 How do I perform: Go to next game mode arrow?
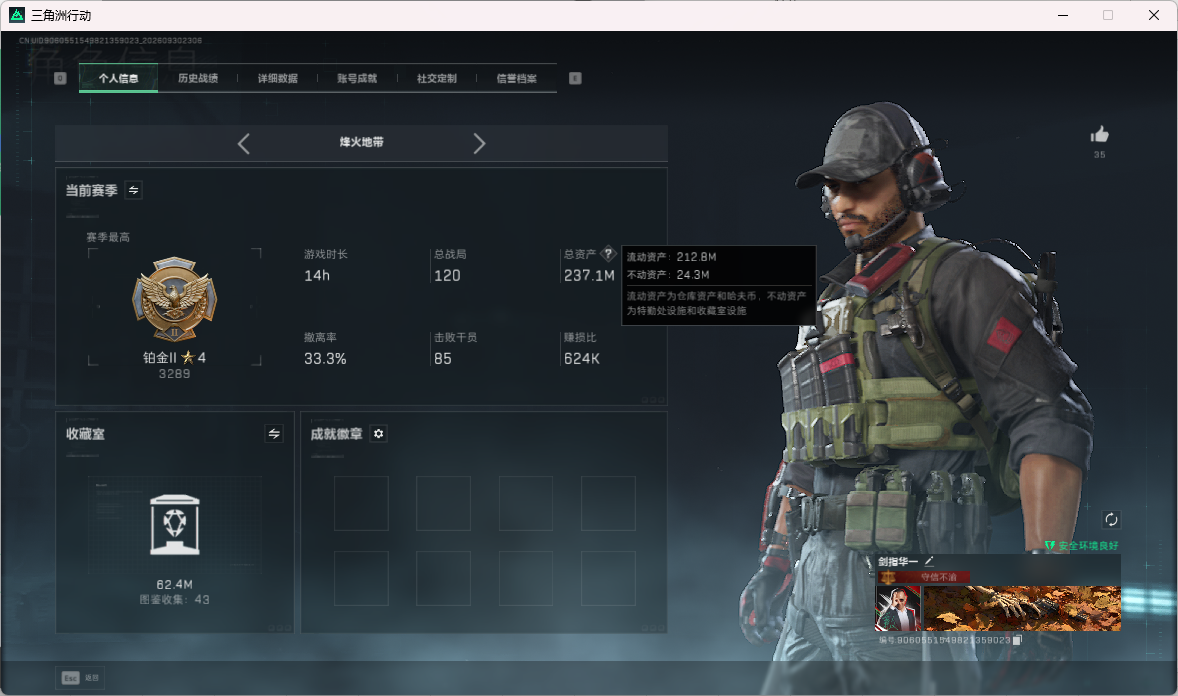tap(479, 144)
